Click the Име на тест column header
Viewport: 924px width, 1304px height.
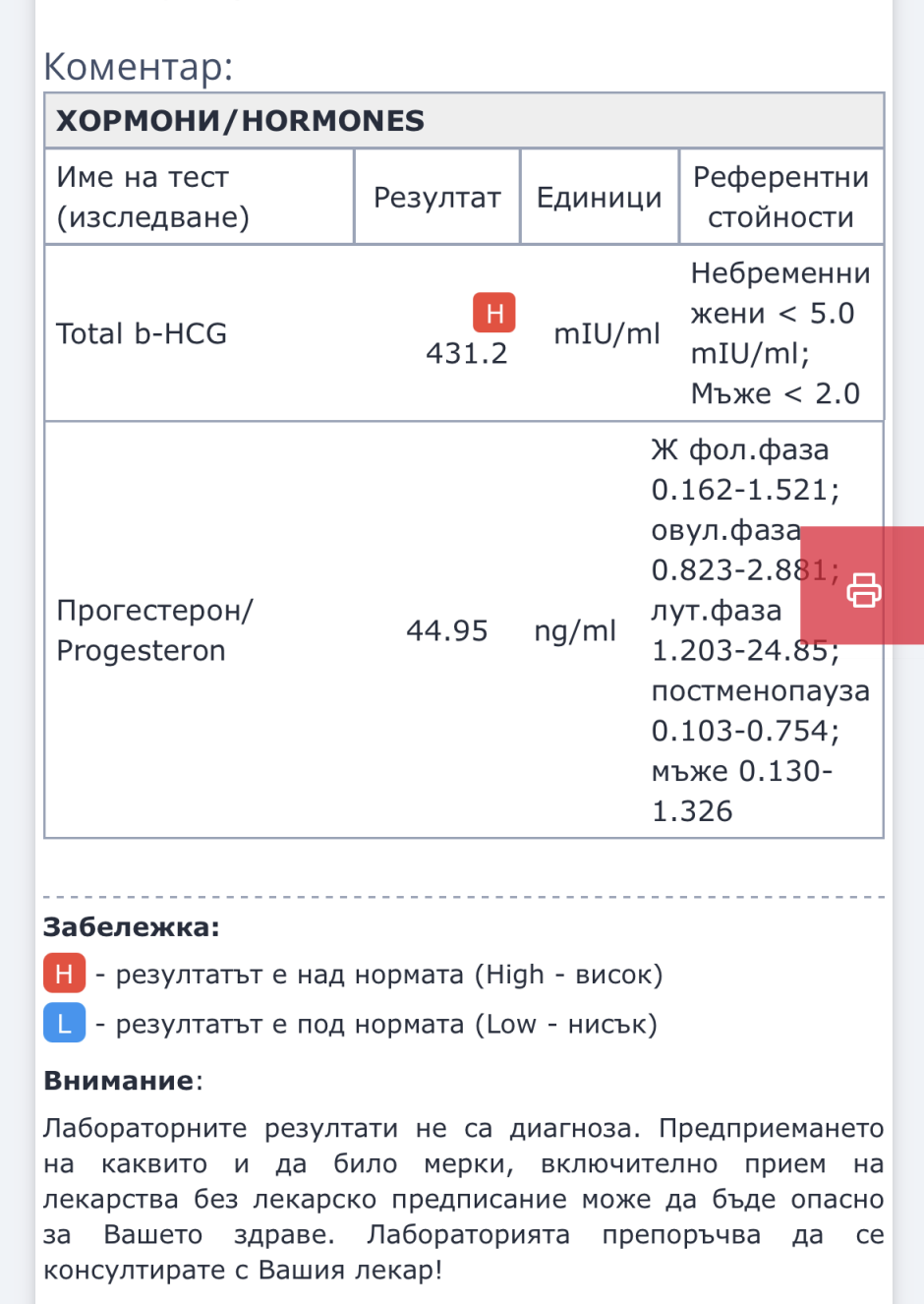(200, 197)
